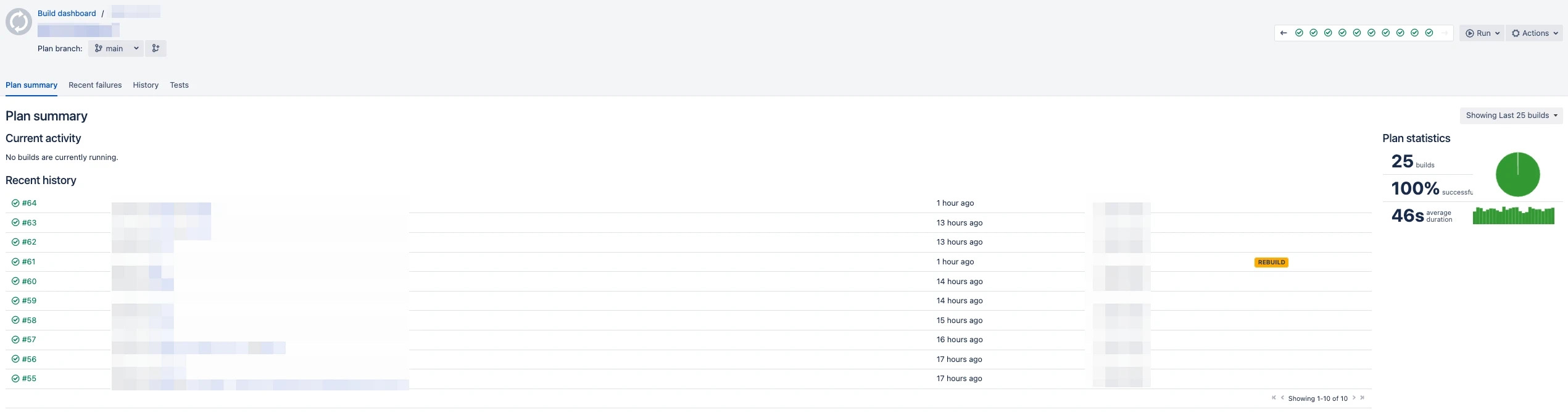
Task: Open the Plan branch main dropdown
Action: click(x=116, y=48)
